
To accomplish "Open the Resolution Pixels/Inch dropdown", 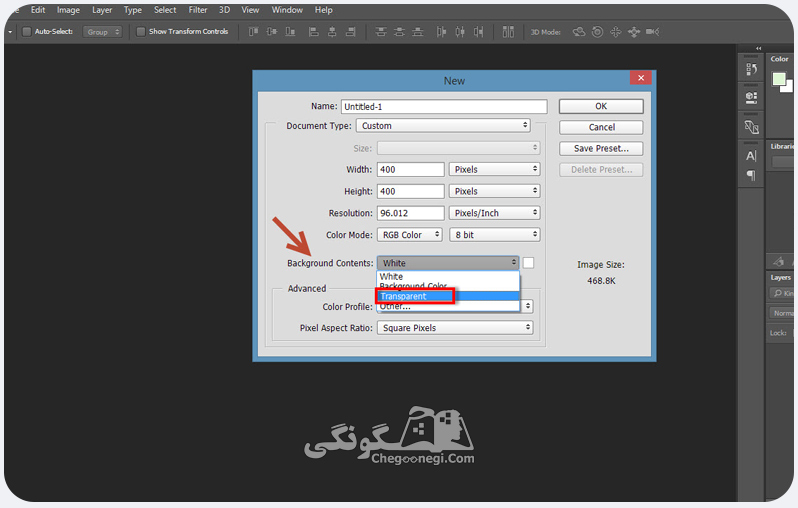I will click(494, 213).
